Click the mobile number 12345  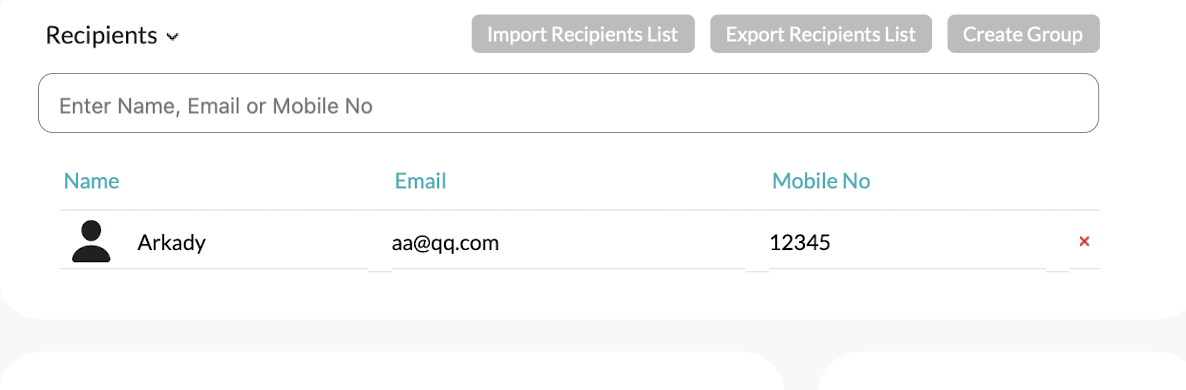click(x=800, y=243)
